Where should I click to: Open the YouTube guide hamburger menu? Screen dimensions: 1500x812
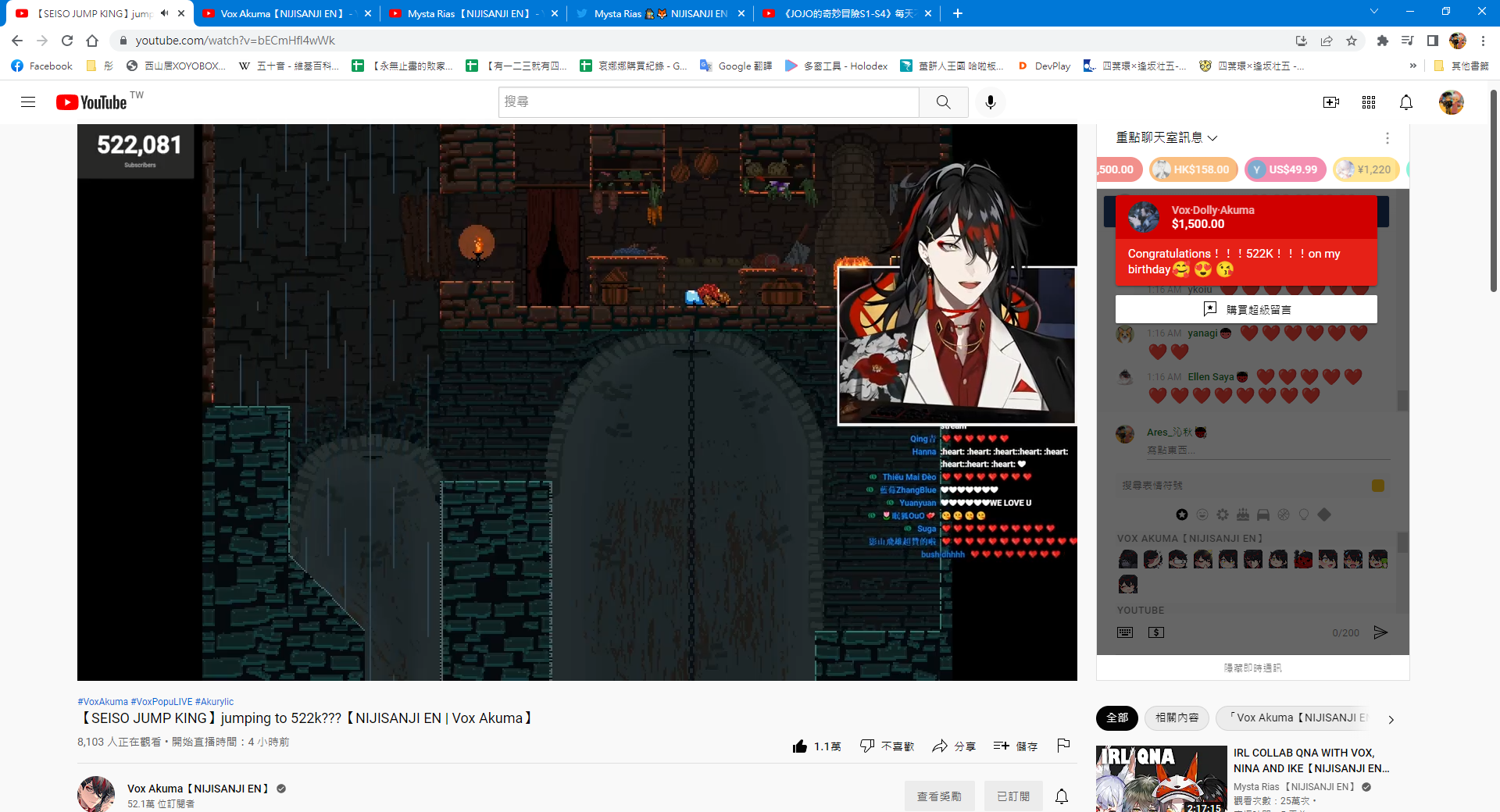(x=28, y=102)
